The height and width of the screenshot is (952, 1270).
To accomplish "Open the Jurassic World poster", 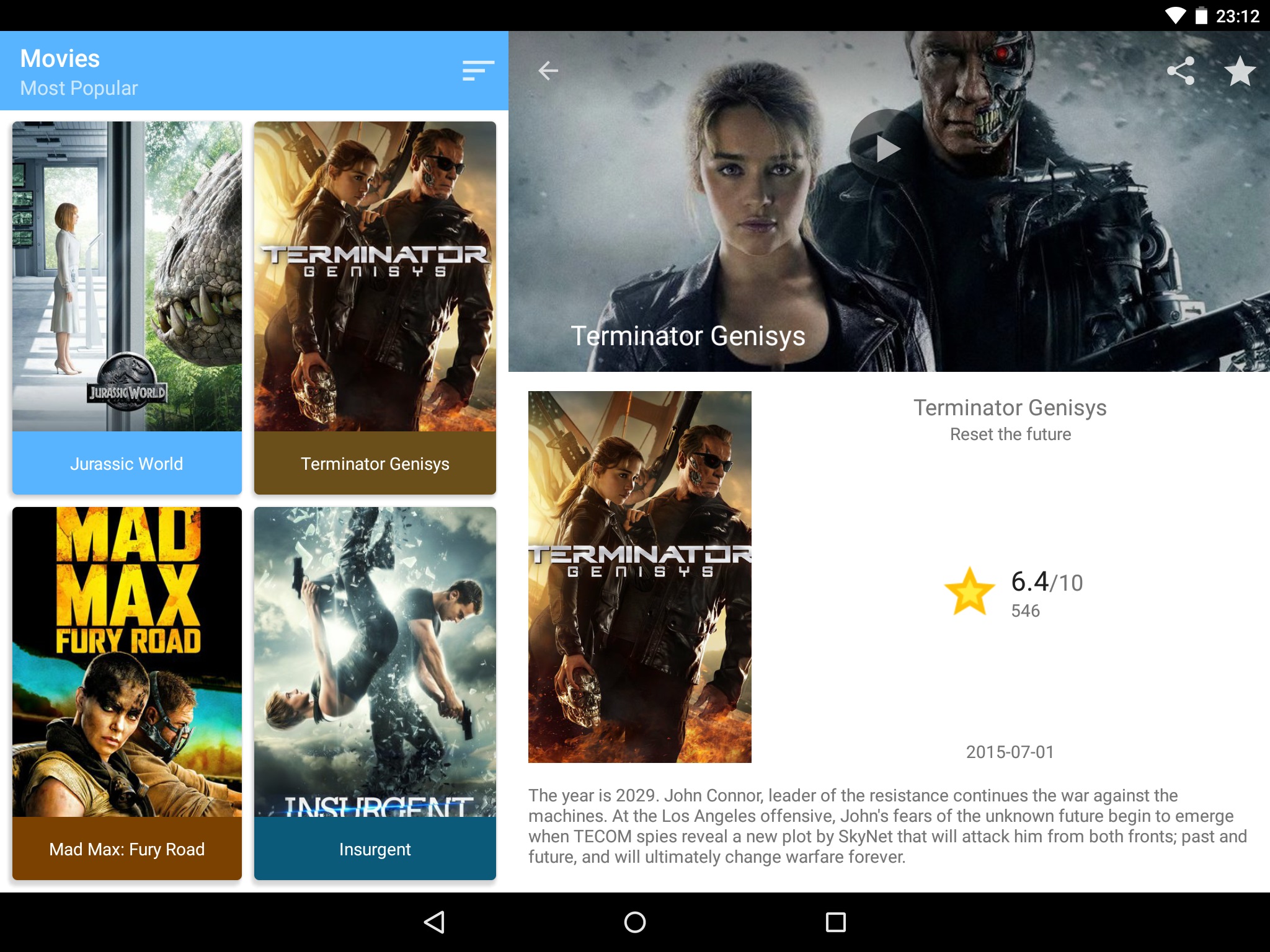I will click(x=127, y=276).
